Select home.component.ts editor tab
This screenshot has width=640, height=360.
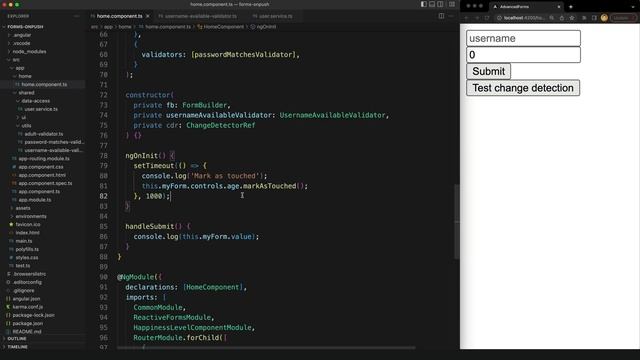pyautogui.click(x=119, y=16)
